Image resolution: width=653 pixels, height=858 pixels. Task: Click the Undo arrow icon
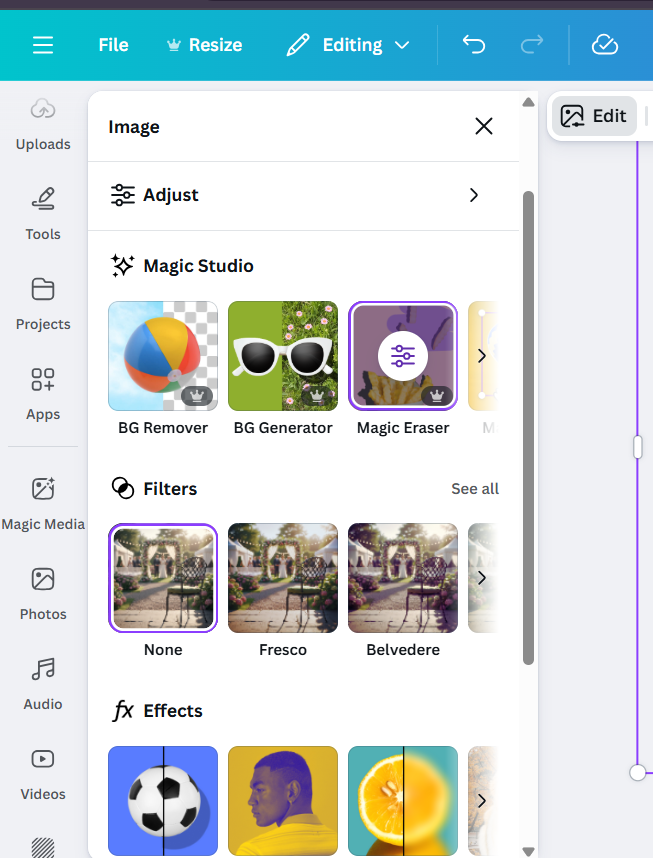(473, 45)
